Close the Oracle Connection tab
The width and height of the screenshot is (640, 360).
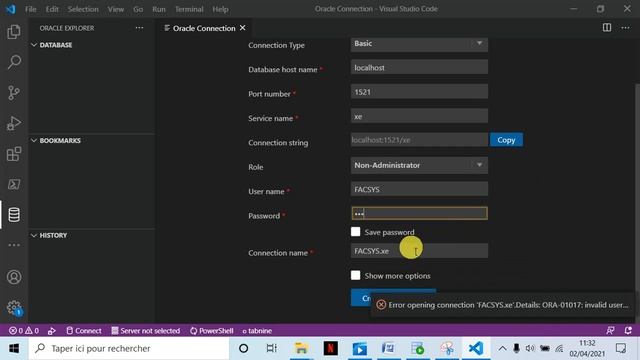click(x=243, y=28)
